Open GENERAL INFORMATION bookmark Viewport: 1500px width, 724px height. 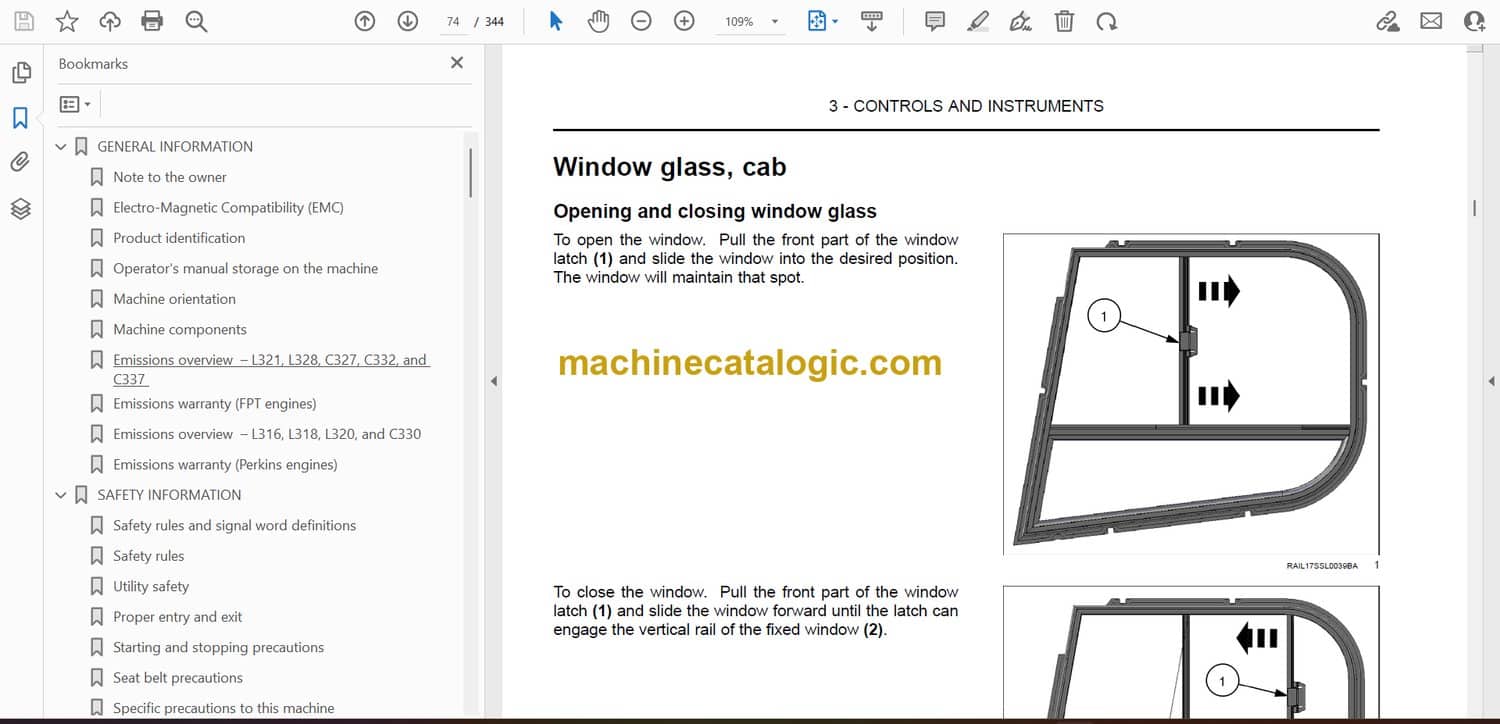coord(175,146)
